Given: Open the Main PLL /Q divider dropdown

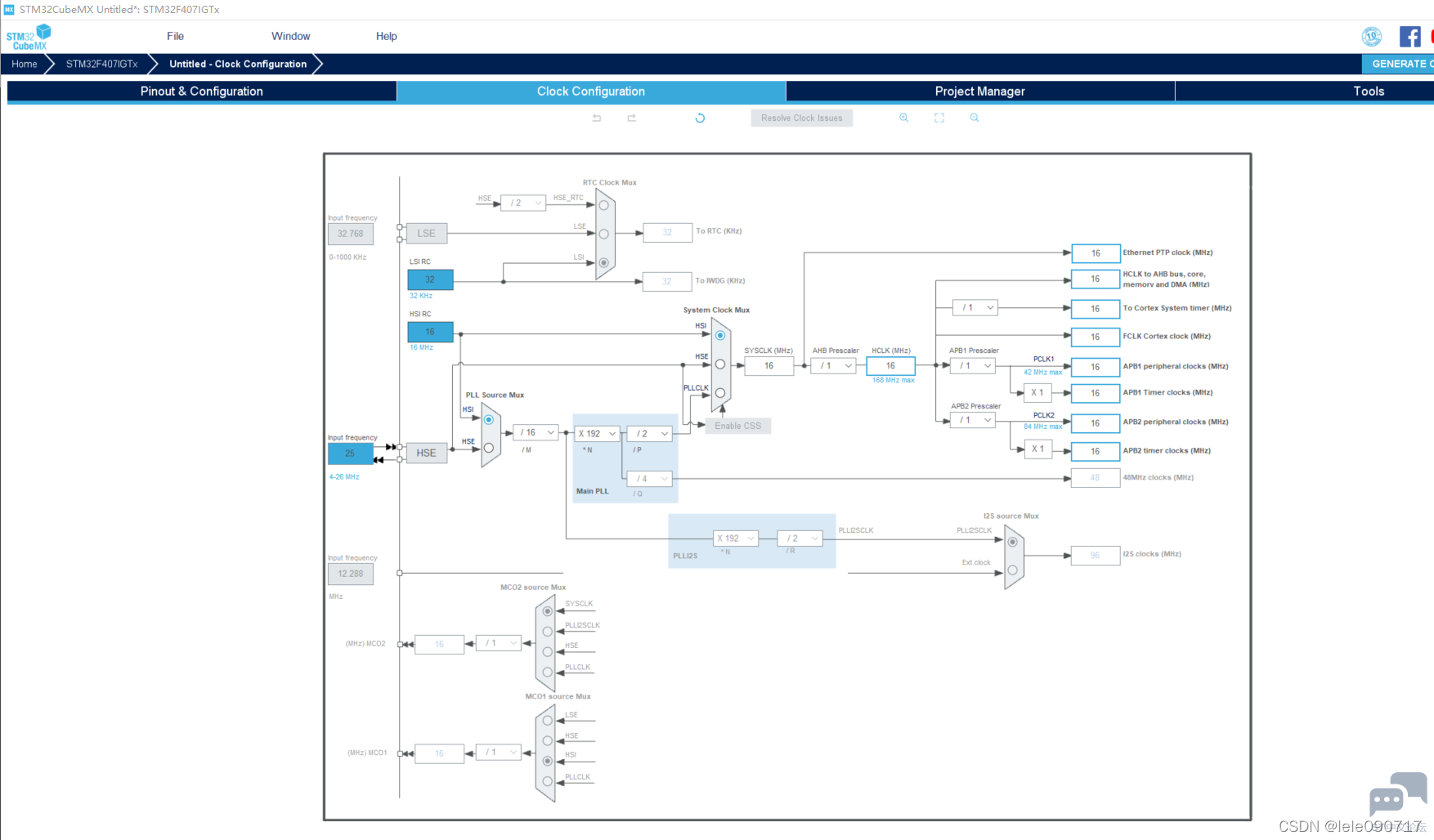Looking at the screenshot, I should click(650, 479).
